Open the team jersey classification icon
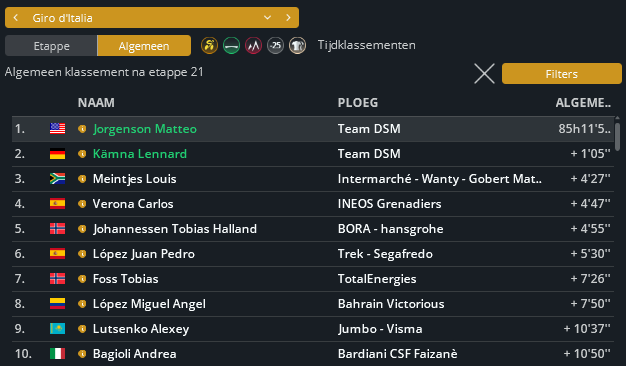 pyautogui.click(x=297, y=46)
